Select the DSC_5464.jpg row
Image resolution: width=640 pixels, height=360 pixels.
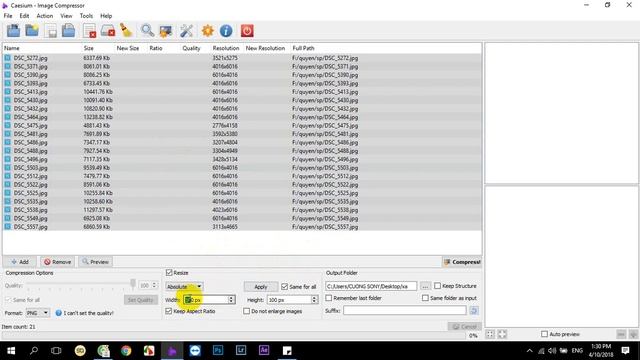pos(242,117)
